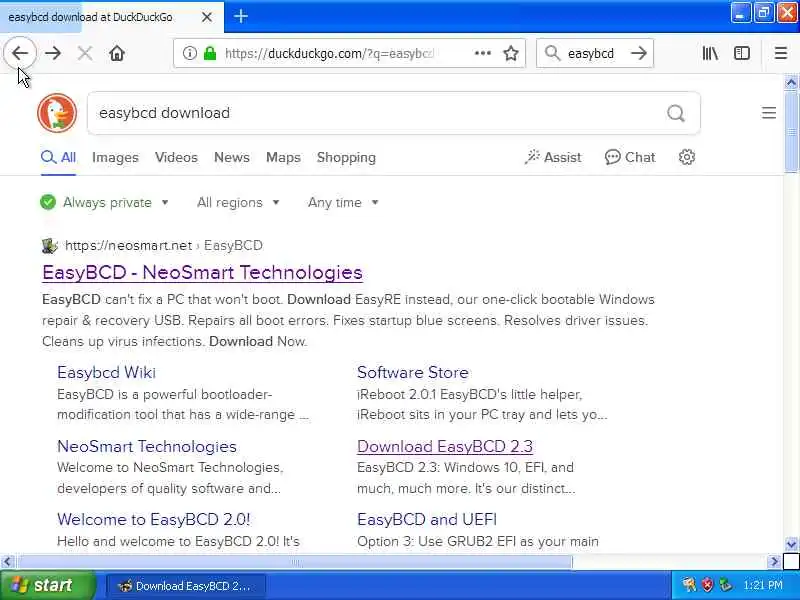Switch to the News tab
This screenshot has width=800, height=600.
pos(232,157)
